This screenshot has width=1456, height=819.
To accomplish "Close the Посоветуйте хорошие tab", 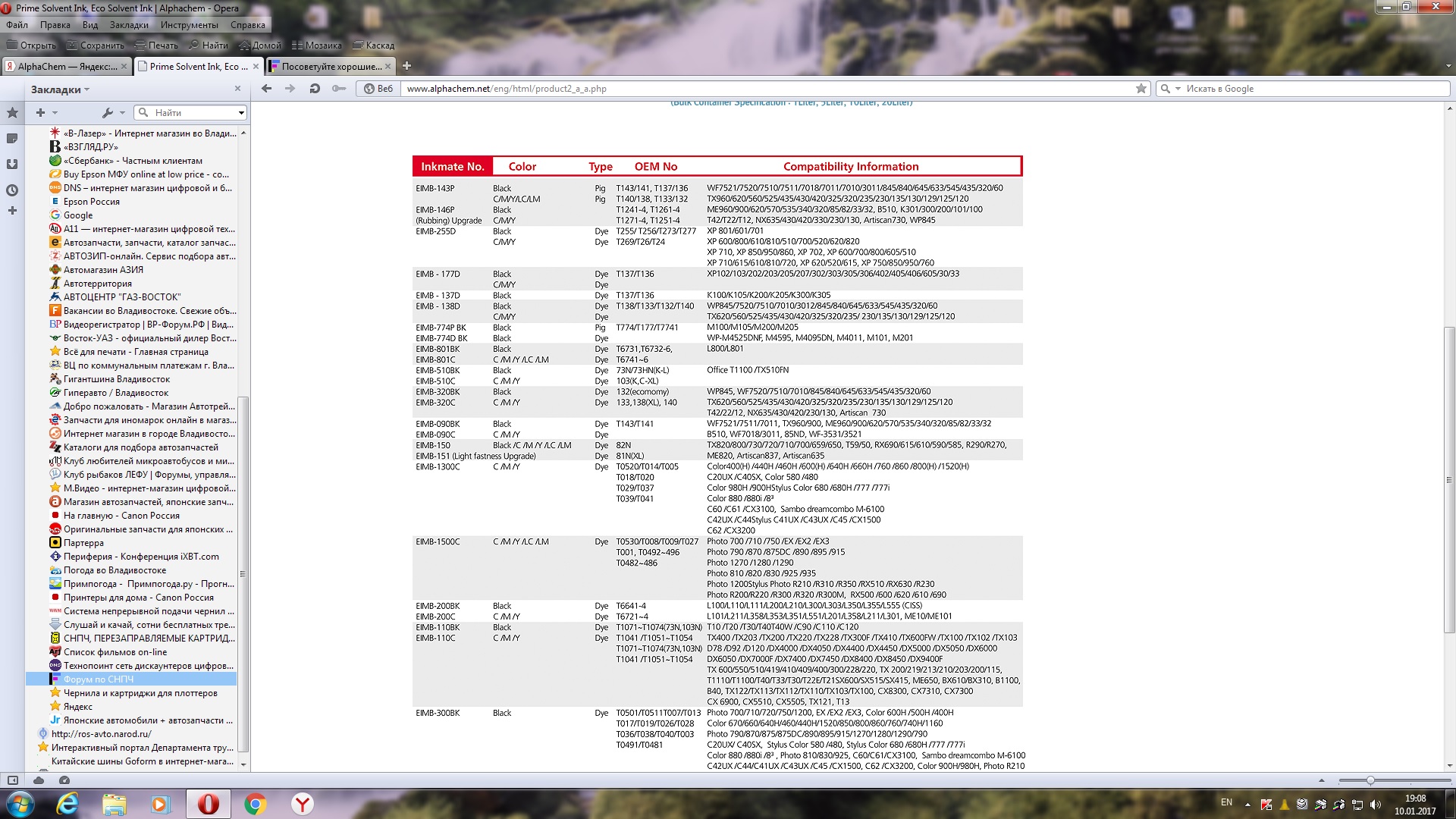I will (x=388, y=67).
